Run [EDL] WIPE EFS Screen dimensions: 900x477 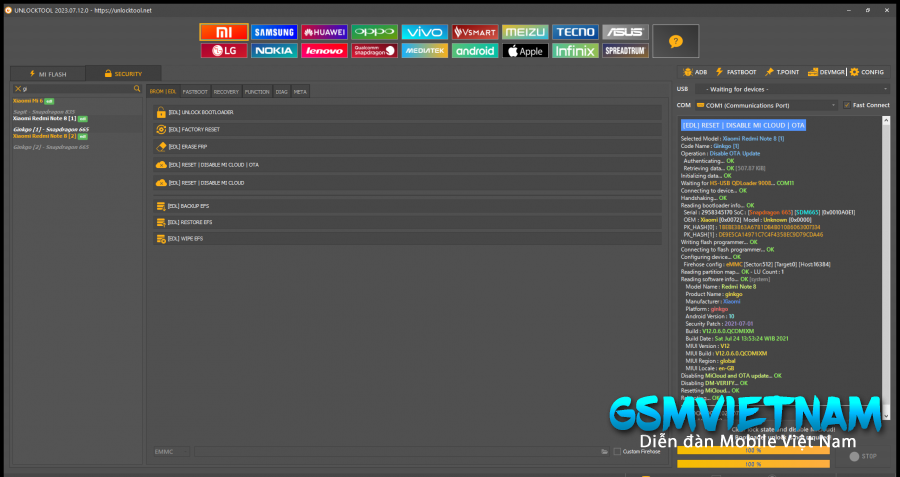(407, 238)
